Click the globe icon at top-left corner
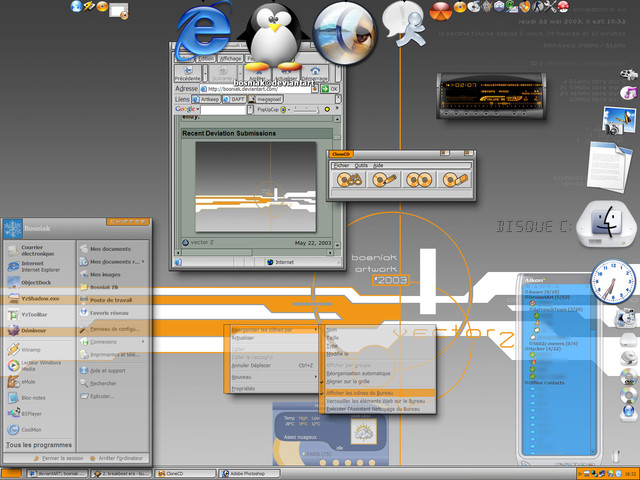 tap(76, 6)
